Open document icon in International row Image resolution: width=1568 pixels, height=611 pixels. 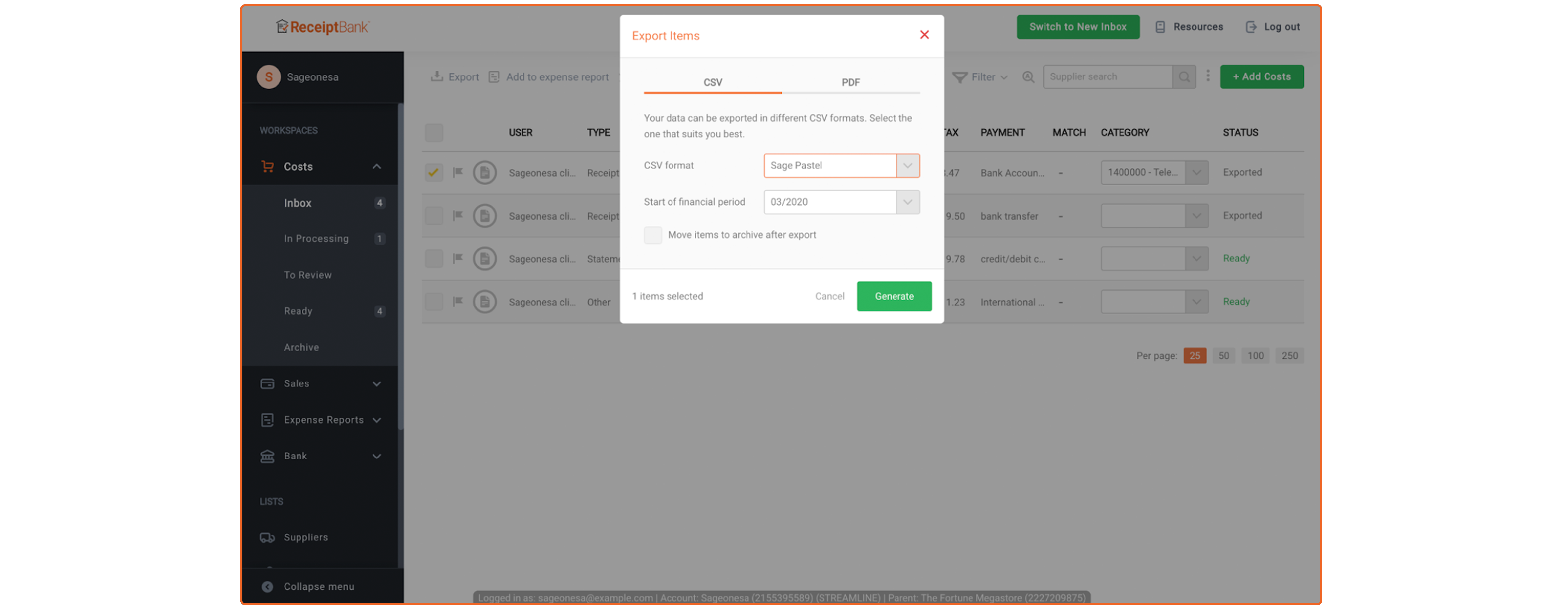tap(485, 302)
